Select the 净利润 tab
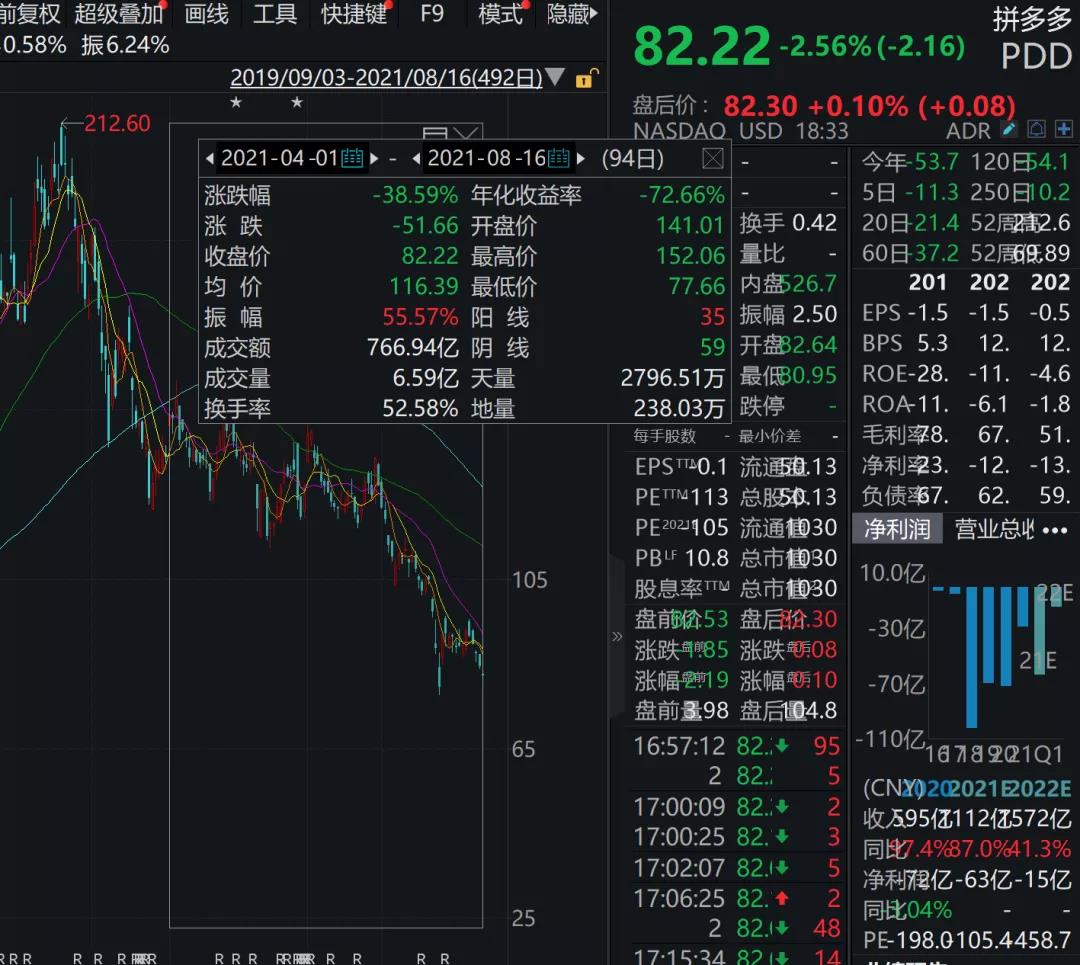The image size is (1080, 965). click(x=897, y=529)
